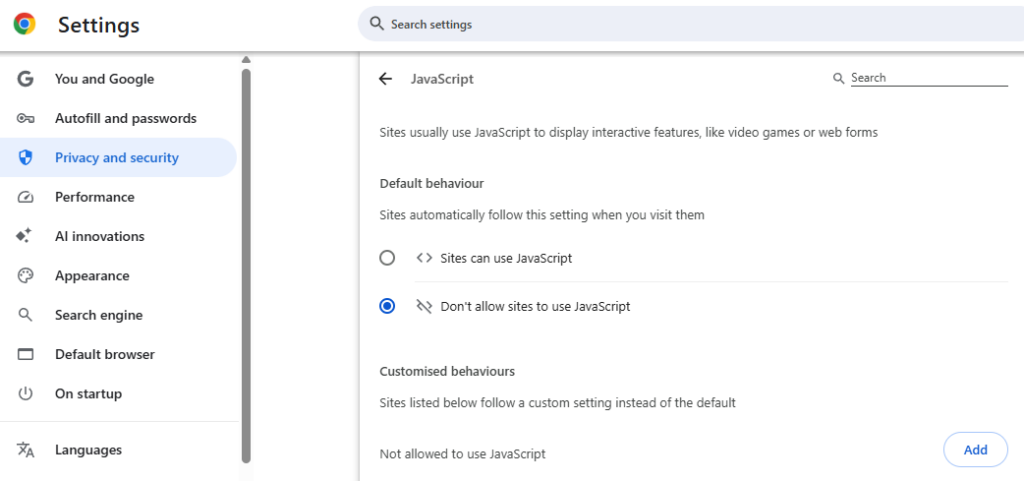Open the Performance settings section
The width and height of the screenshot is (1024, 481).
(x=94, y=197)
